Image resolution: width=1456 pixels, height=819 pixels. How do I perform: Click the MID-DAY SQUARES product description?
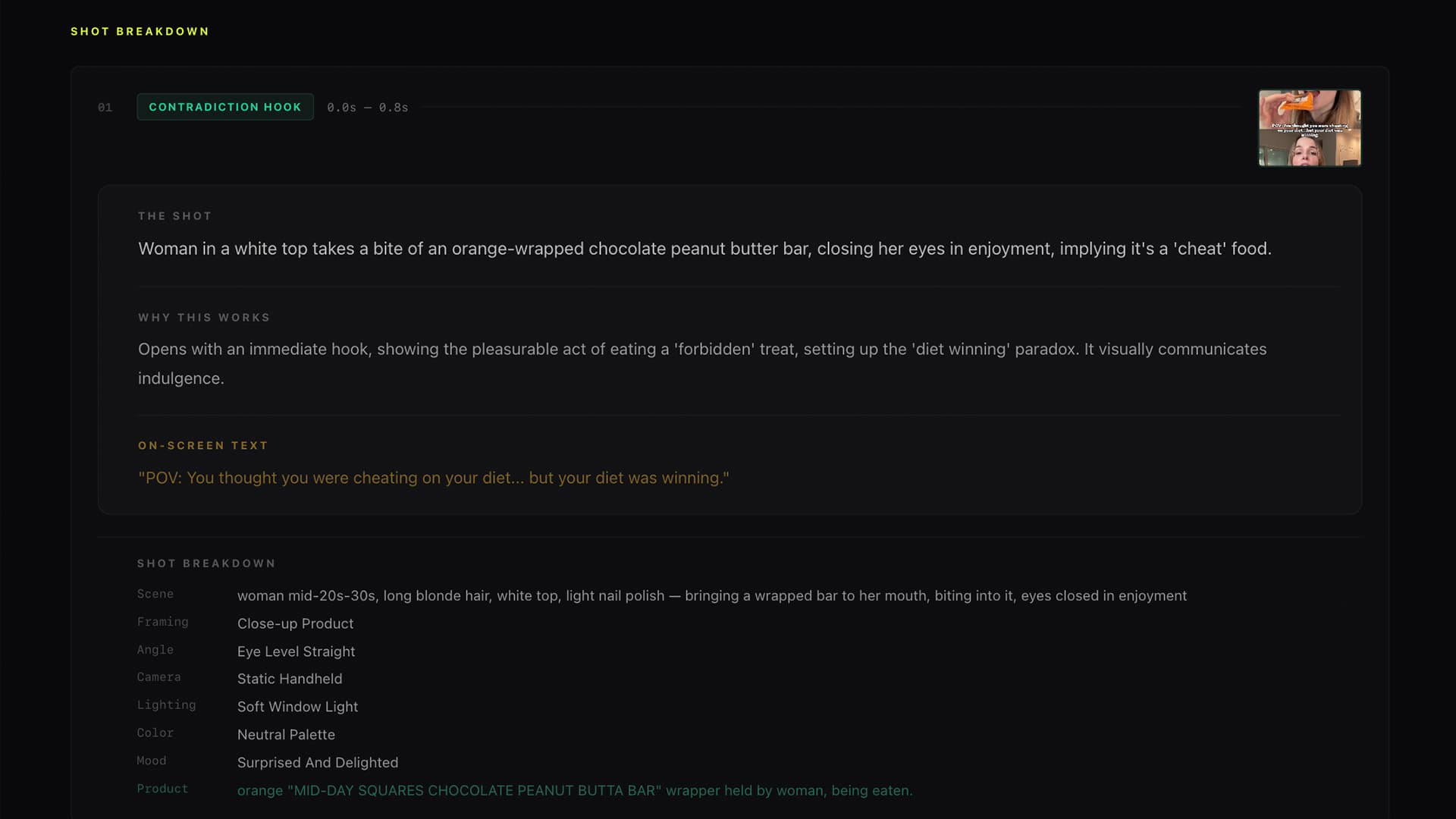[575, 790]
